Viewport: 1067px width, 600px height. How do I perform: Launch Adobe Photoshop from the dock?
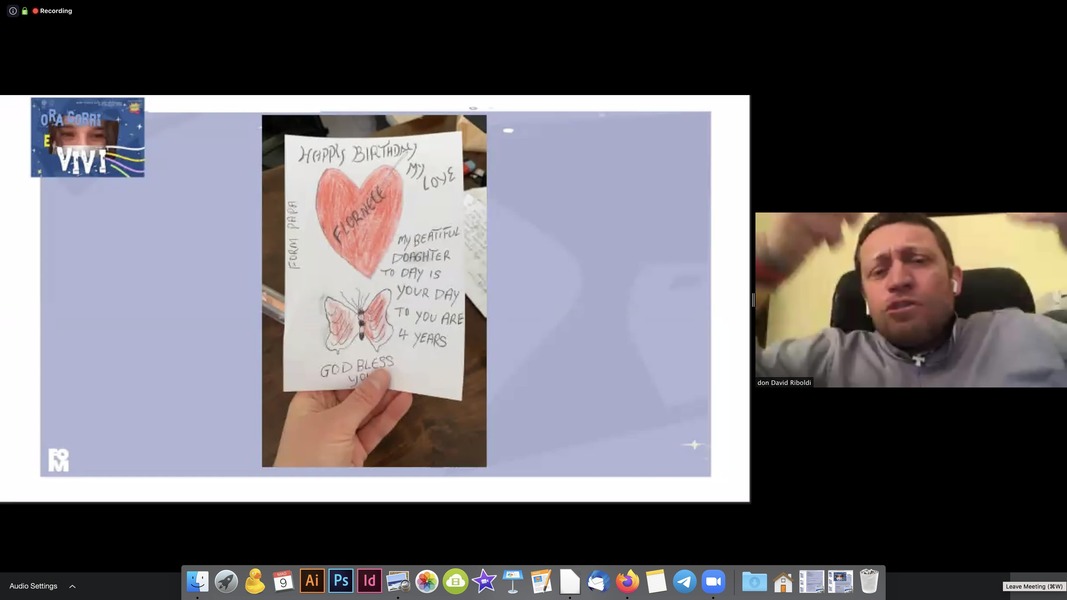341,581
